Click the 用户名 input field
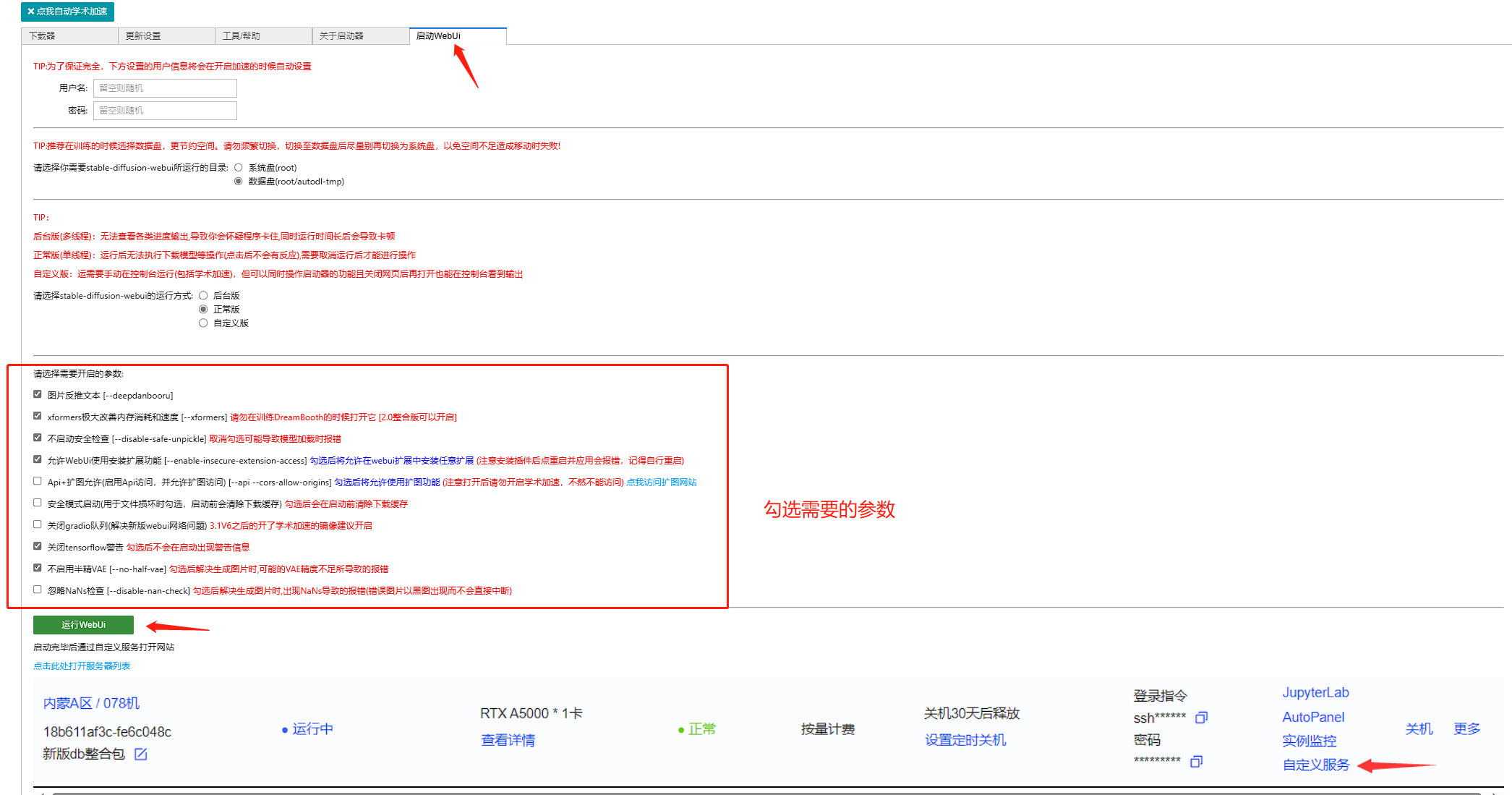Screen dimensions: 1512x795 [165, 88]
